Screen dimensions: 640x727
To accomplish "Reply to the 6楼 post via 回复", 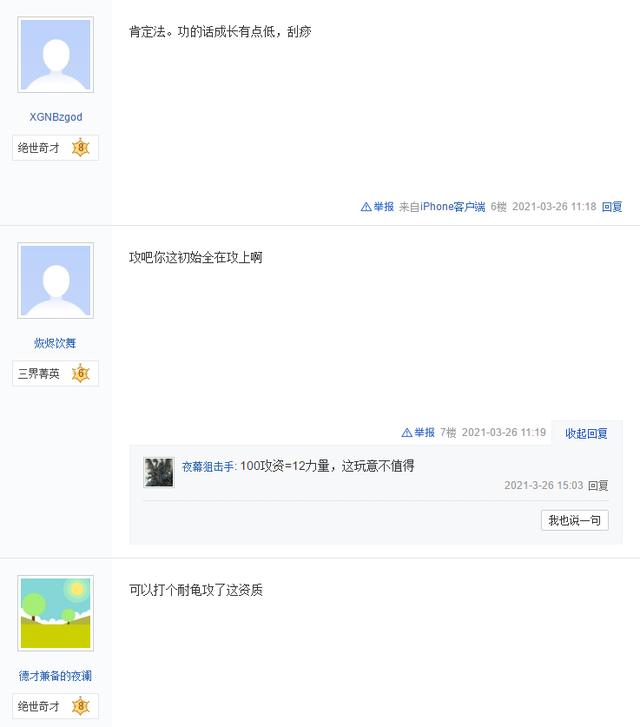I will click(x=612, y=207).
